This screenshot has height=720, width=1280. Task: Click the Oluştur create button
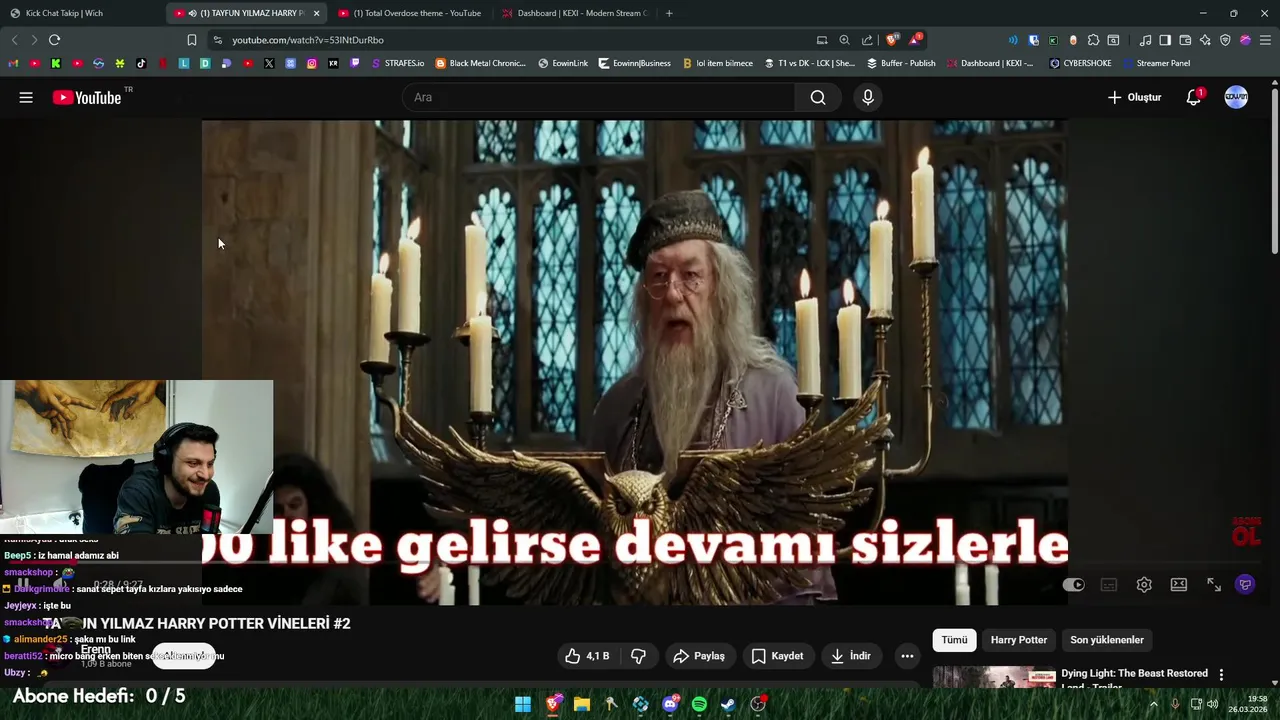click(x=1135, y=97)
